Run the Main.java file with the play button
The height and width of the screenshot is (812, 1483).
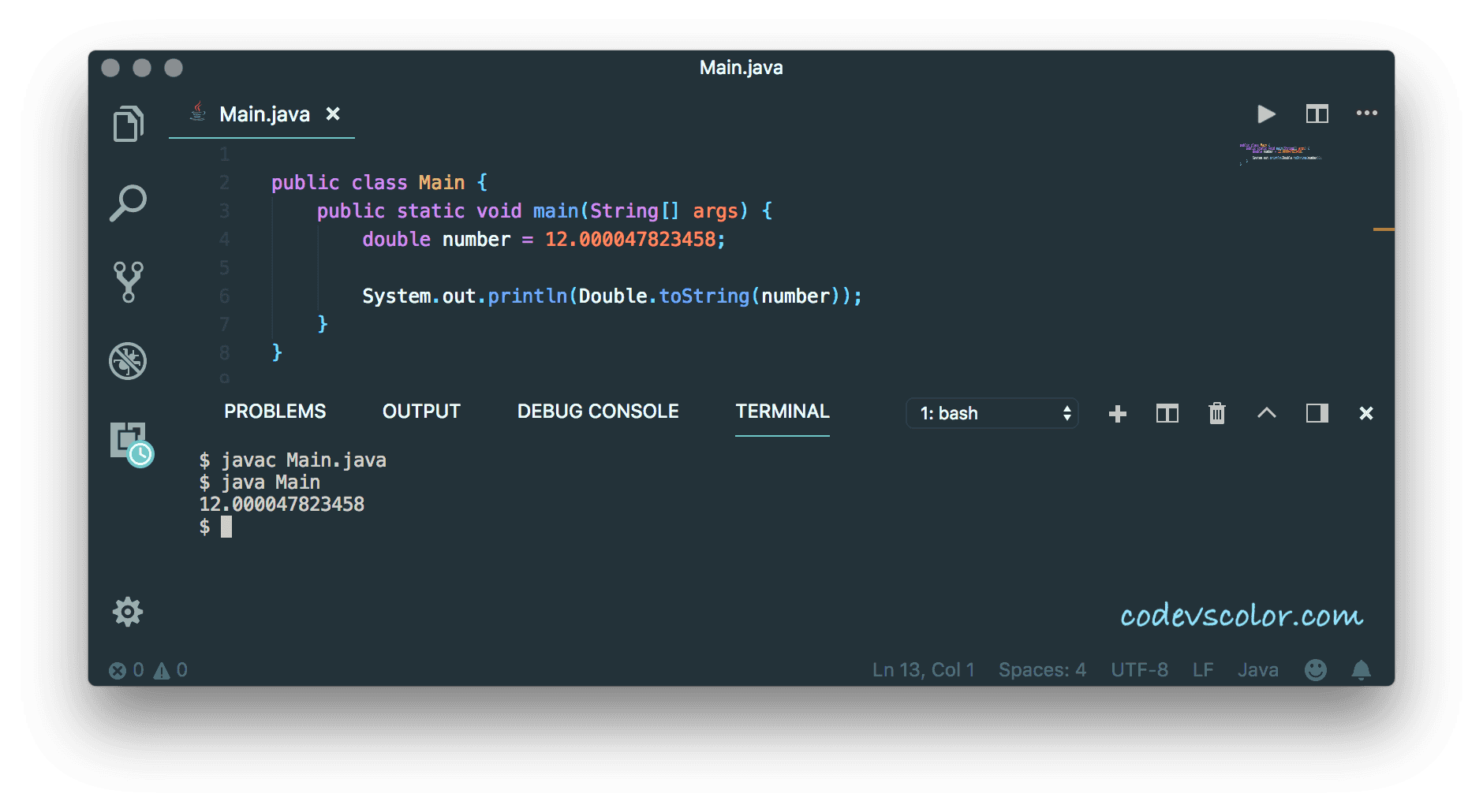[1265, 114]
